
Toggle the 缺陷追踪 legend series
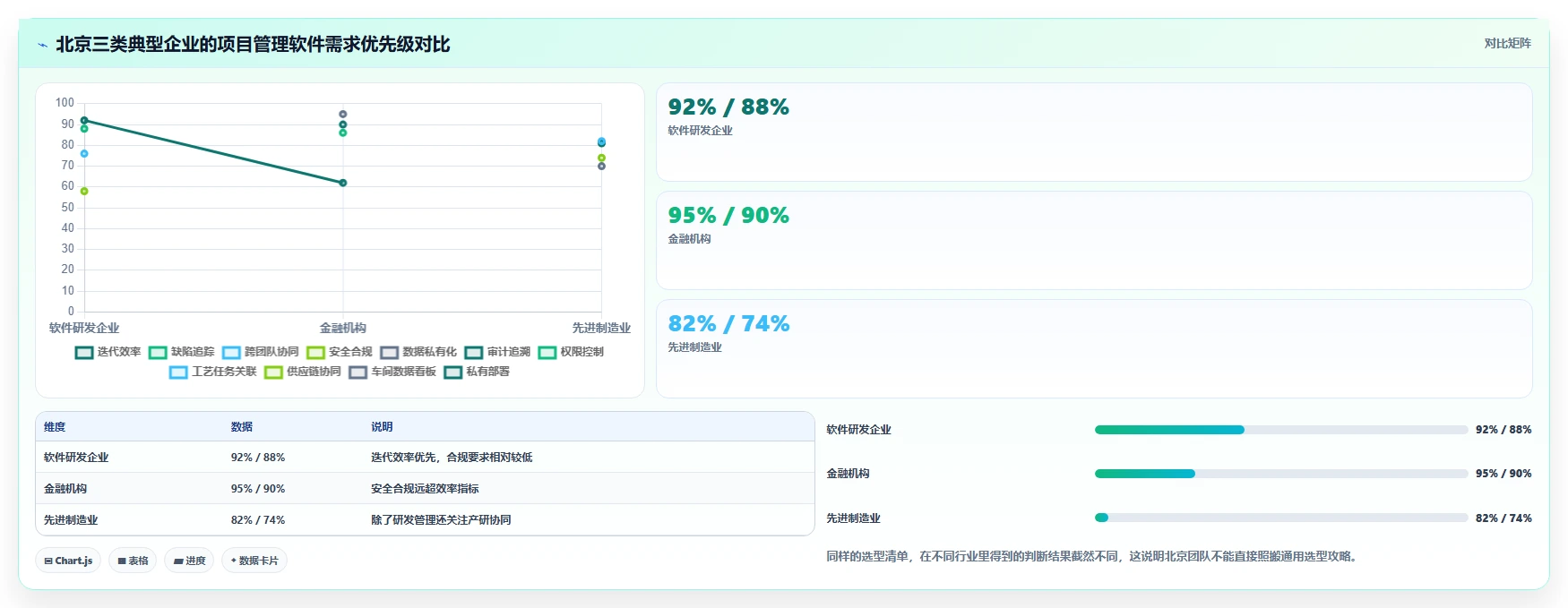click(x=182, y=352)
